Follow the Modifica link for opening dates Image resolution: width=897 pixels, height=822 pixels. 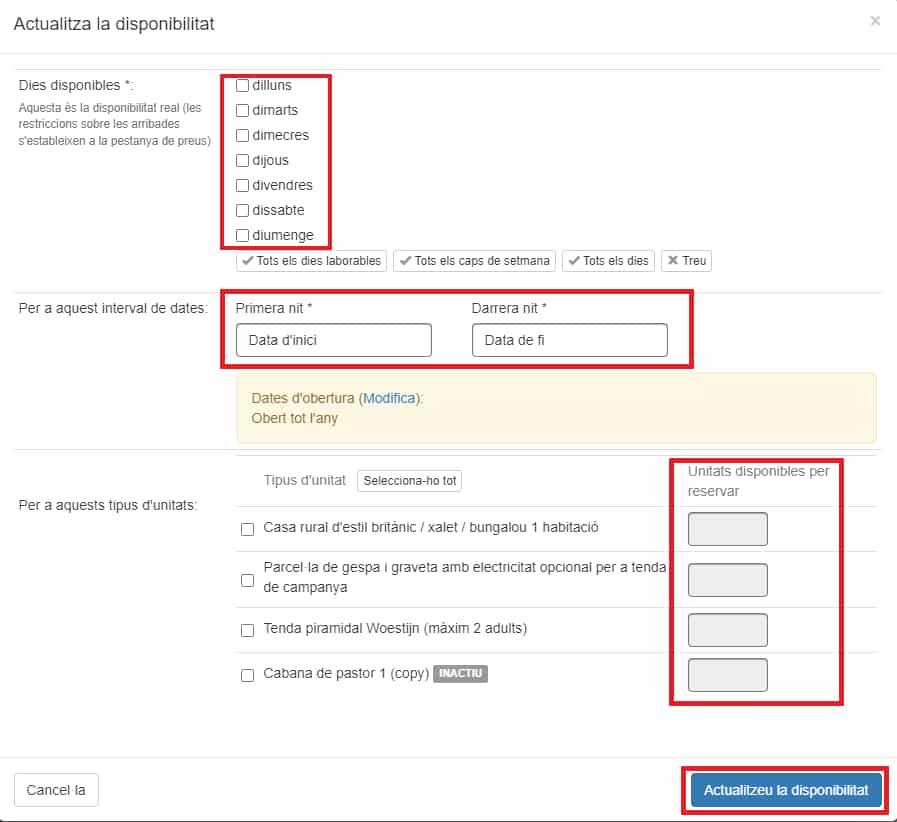pos(390,398)
